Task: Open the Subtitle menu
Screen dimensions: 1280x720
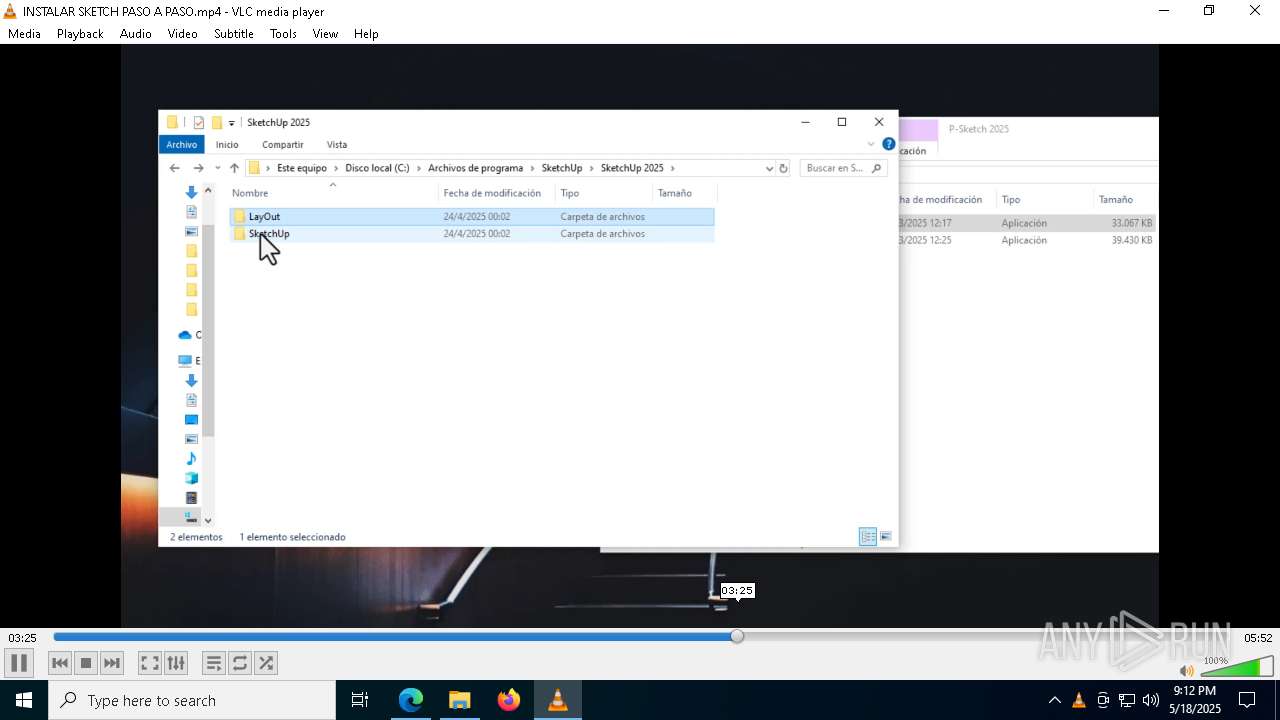Action: pyautogui.click(x=234, y=33)
